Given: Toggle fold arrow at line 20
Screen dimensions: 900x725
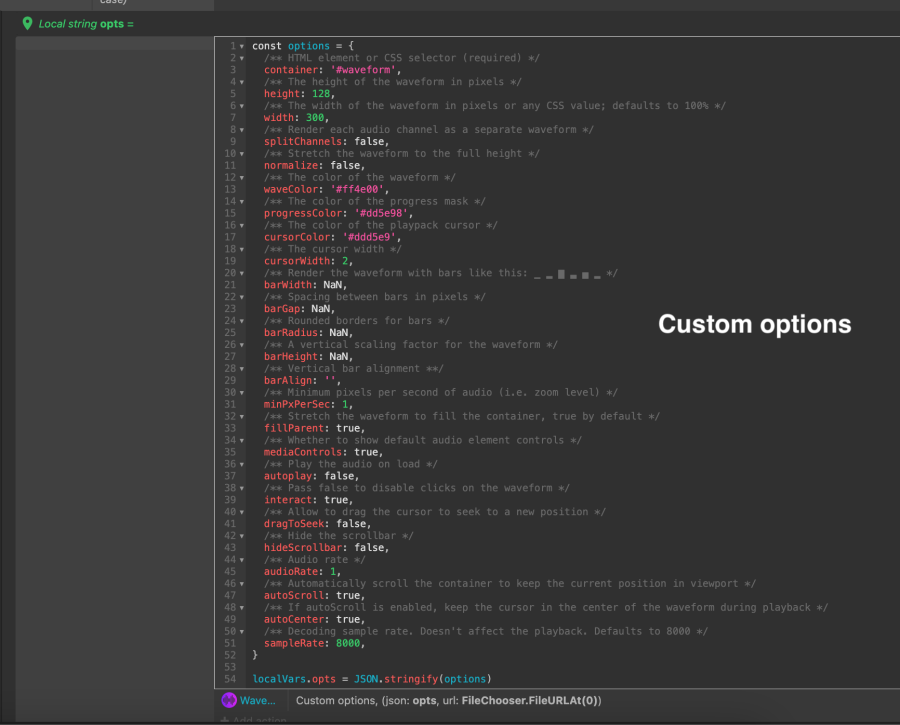Looking at the screenshot, I should 242,274.
